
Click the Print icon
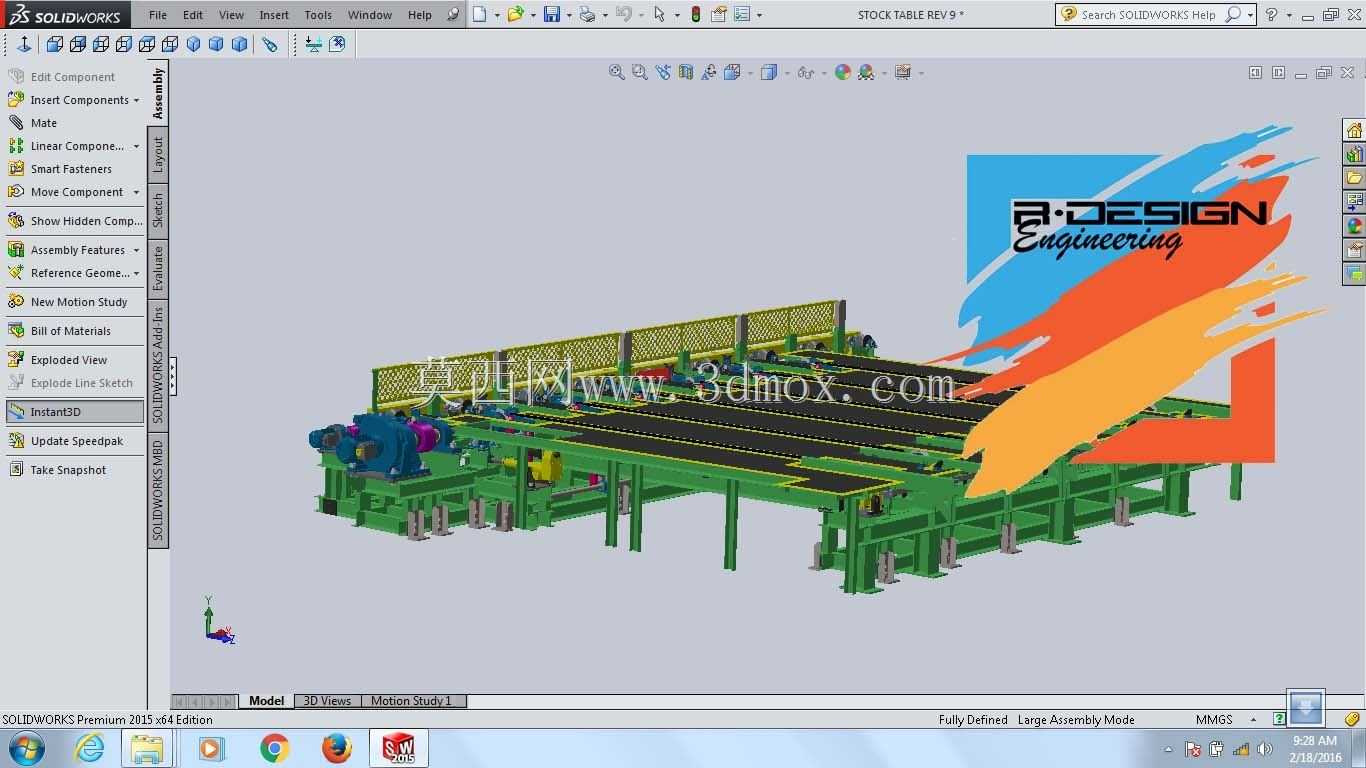tap(587, 14)
